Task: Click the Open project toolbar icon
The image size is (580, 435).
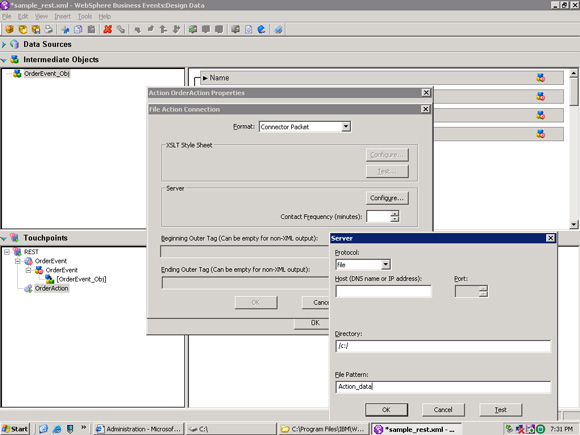Action: pyautogui.click(x=23, y=29)
